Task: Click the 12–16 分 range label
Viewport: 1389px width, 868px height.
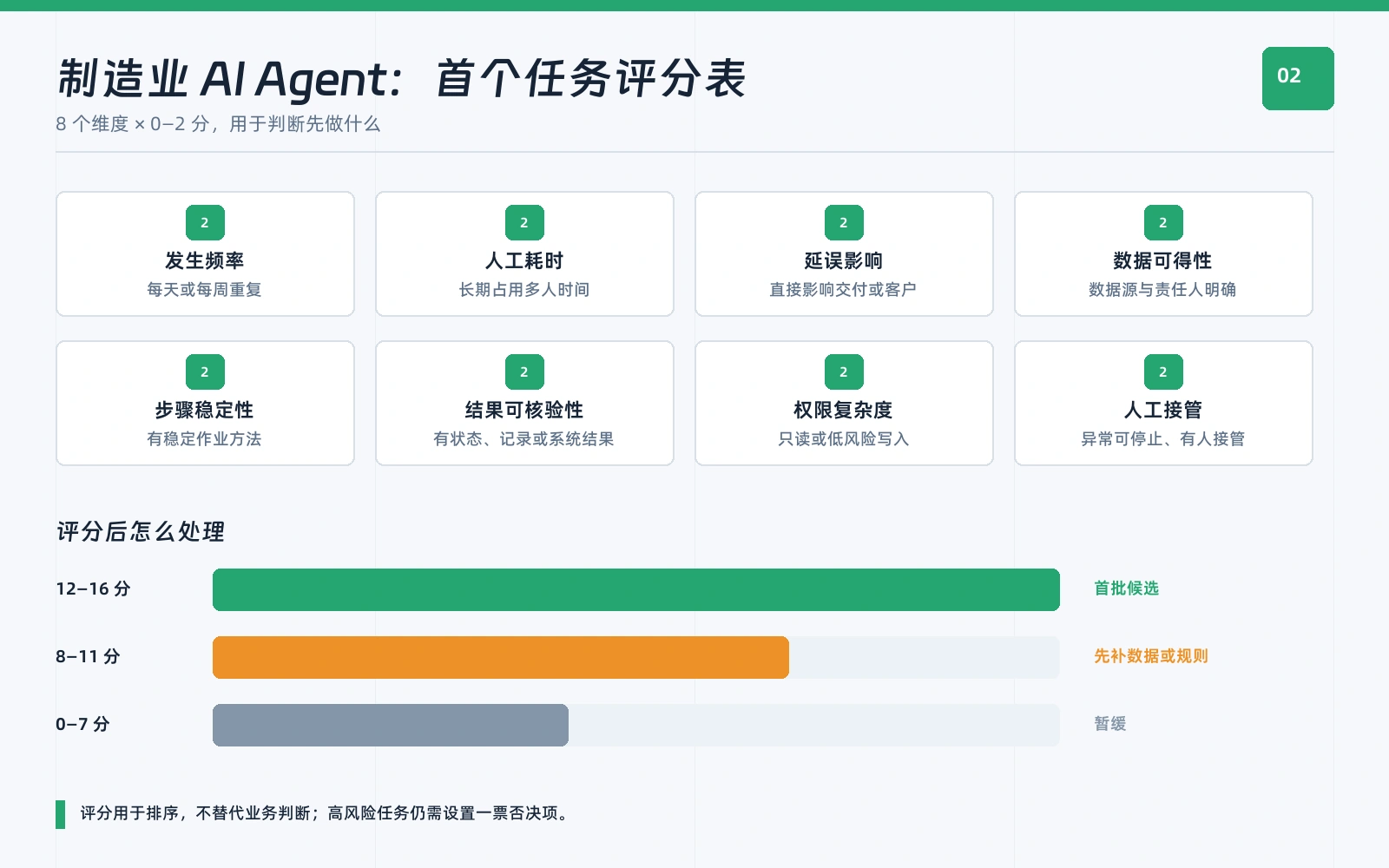Action: (x=93, y=589)
